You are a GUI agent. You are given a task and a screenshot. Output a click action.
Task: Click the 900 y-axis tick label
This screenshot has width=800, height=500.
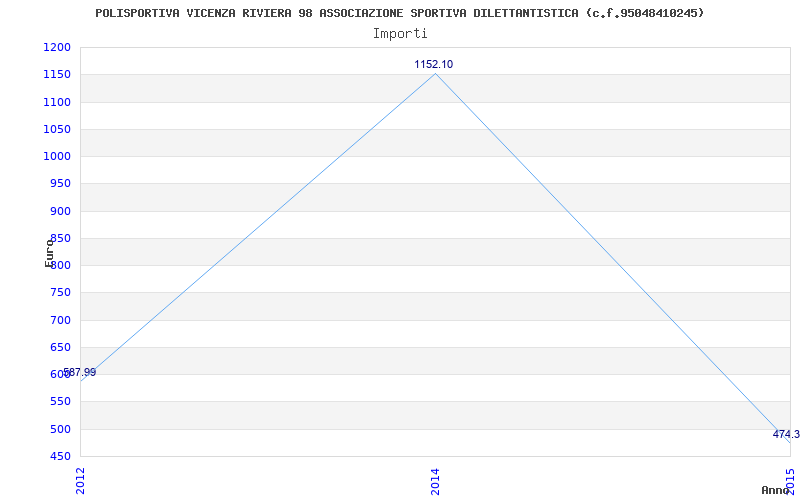pyautogui.click(x=60, y=211)
